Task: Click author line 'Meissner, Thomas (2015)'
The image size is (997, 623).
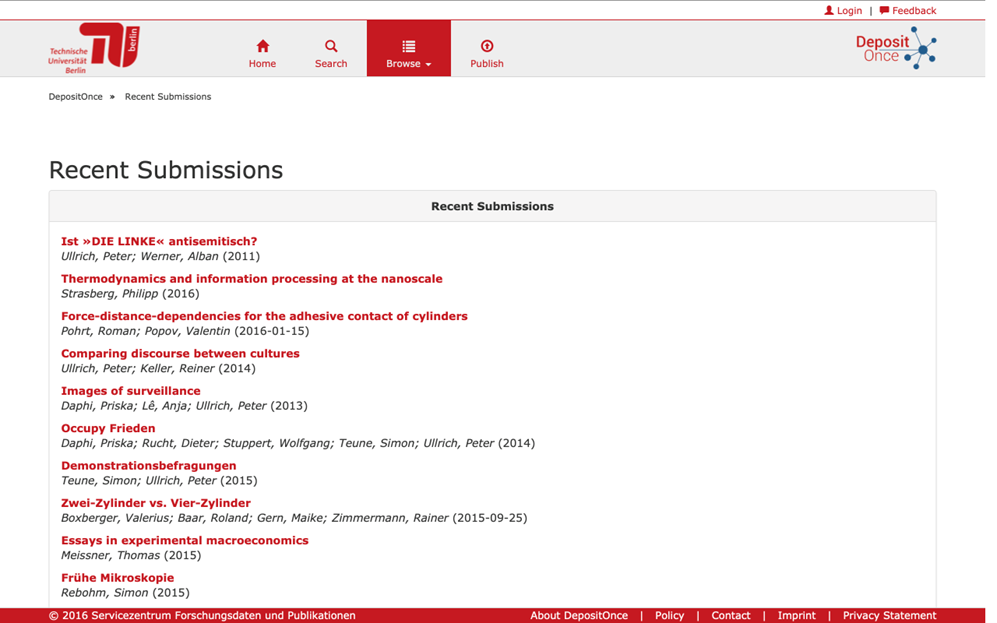Action: tap(131, 556)
